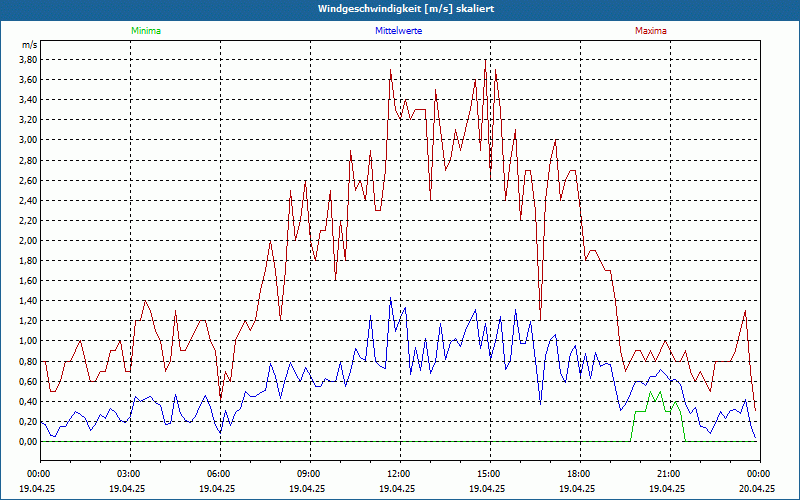Click the 3,20 y-axis value
The height and width of the screenshot is (500, 800).
coord(28,120)
